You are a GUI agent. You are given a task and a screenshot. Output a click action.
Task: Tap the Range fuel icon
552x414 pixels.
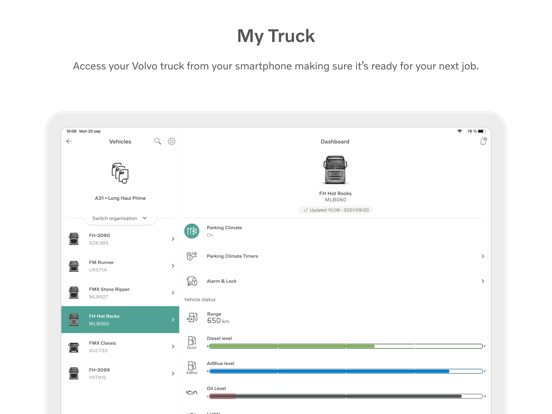[x=192, y=317]
